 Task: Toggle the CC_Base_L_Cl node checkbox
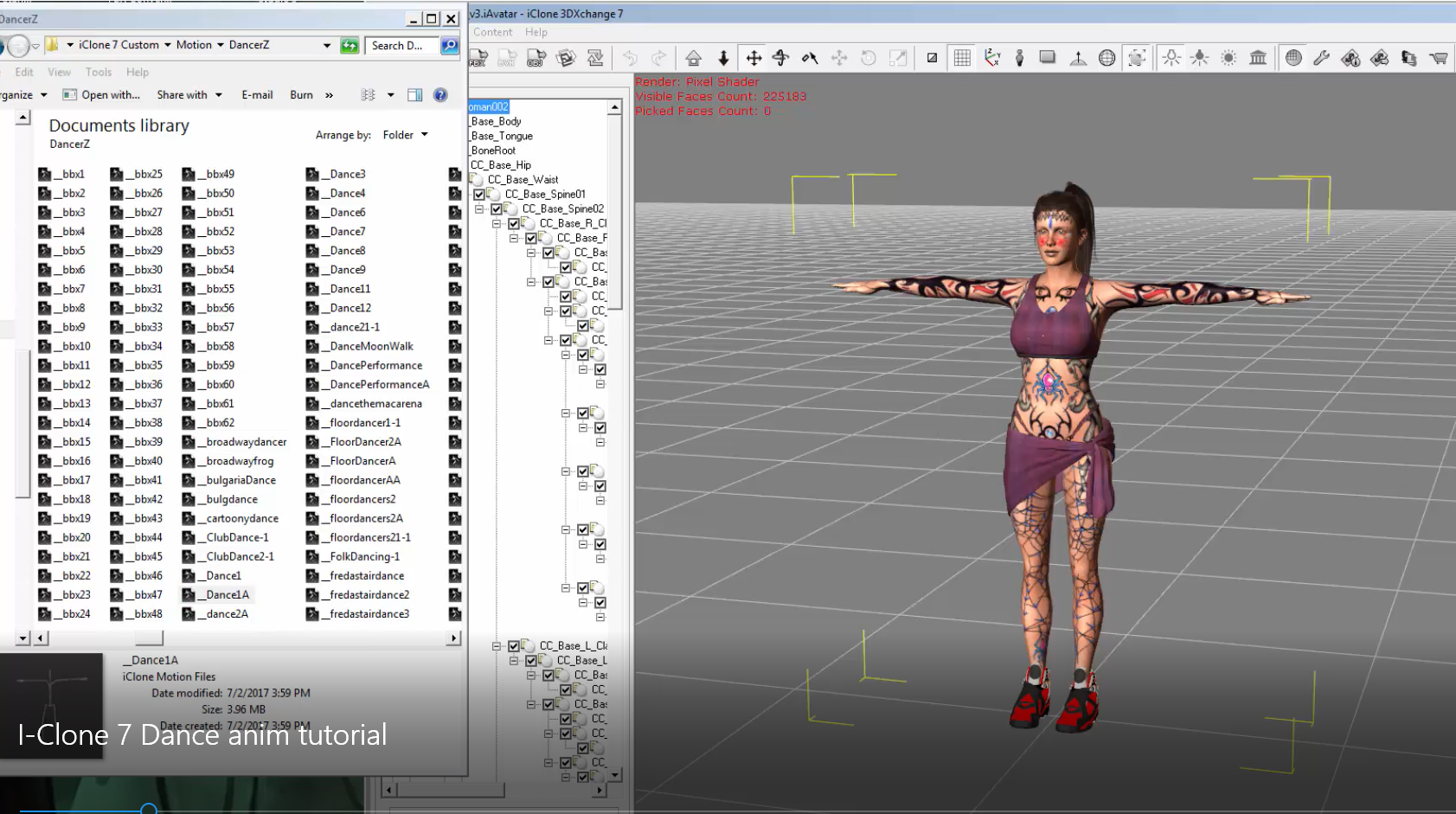click(x=514, y=646)
